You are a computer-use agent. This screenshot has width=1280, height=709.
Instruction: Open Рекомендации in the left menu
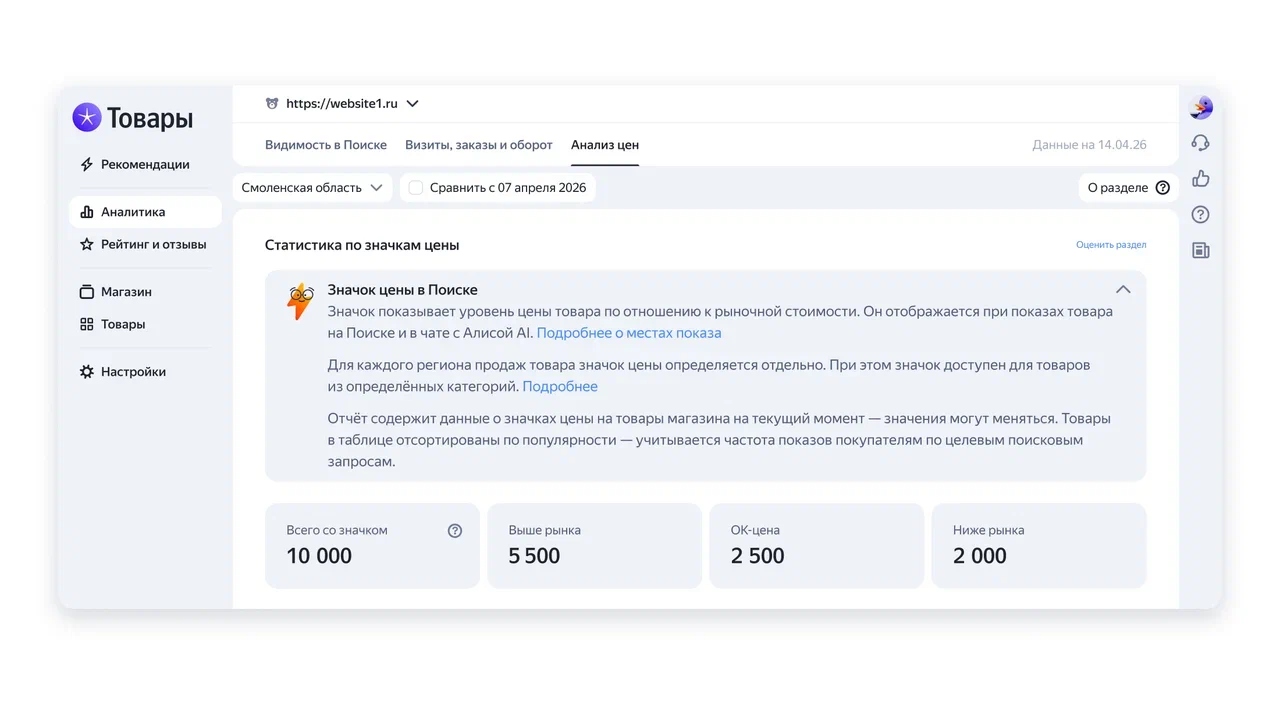145,165
